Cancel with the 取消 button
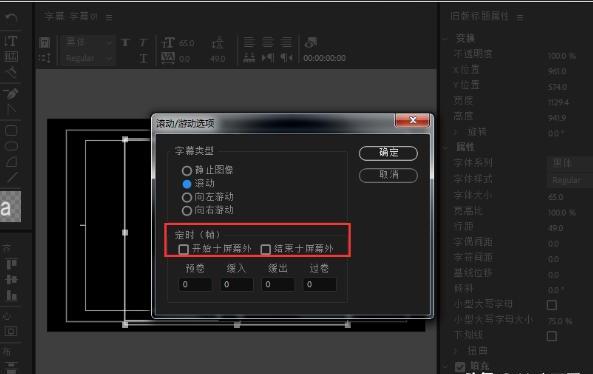The width and height of the screenshot is (593, 374). [x=388, y=175]
